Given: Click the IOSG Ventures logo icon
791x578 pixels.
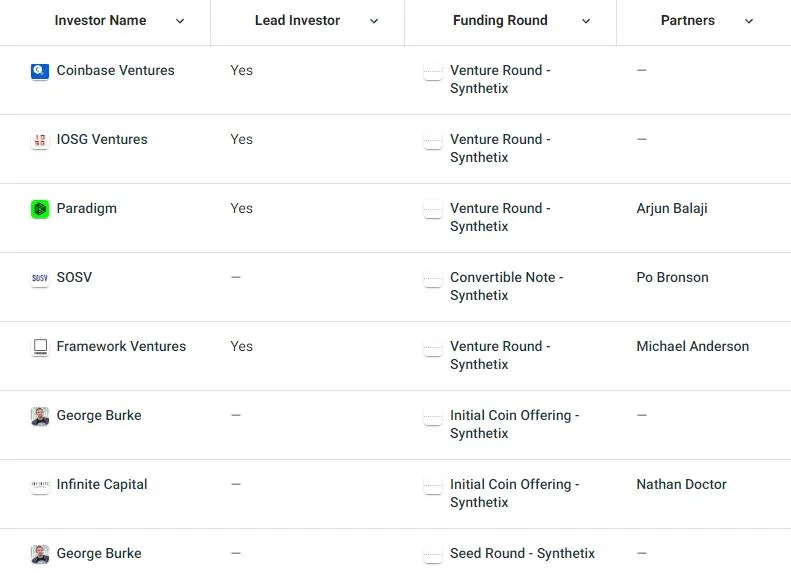Looking at the screenshot, I should (40, 141).
